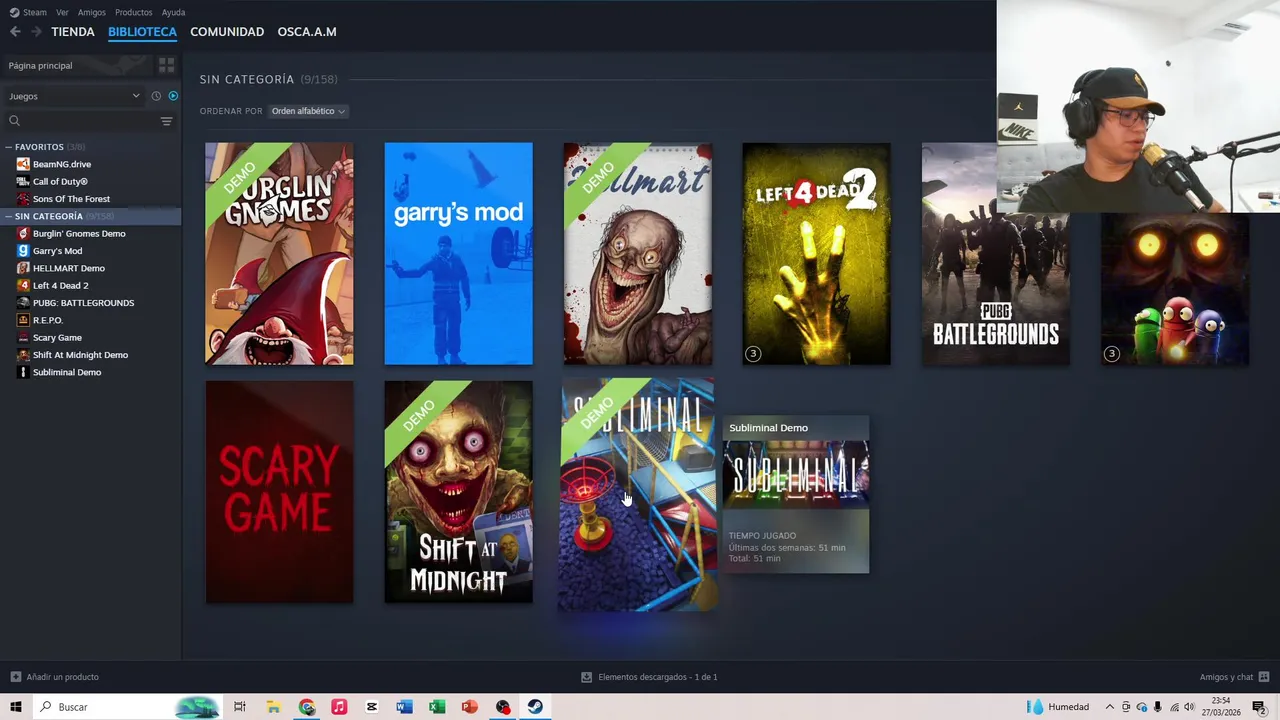This screenshot has height=720, width=1280.
Task: Click the Steam taskbar icon
Action: [x=535, y=707]
